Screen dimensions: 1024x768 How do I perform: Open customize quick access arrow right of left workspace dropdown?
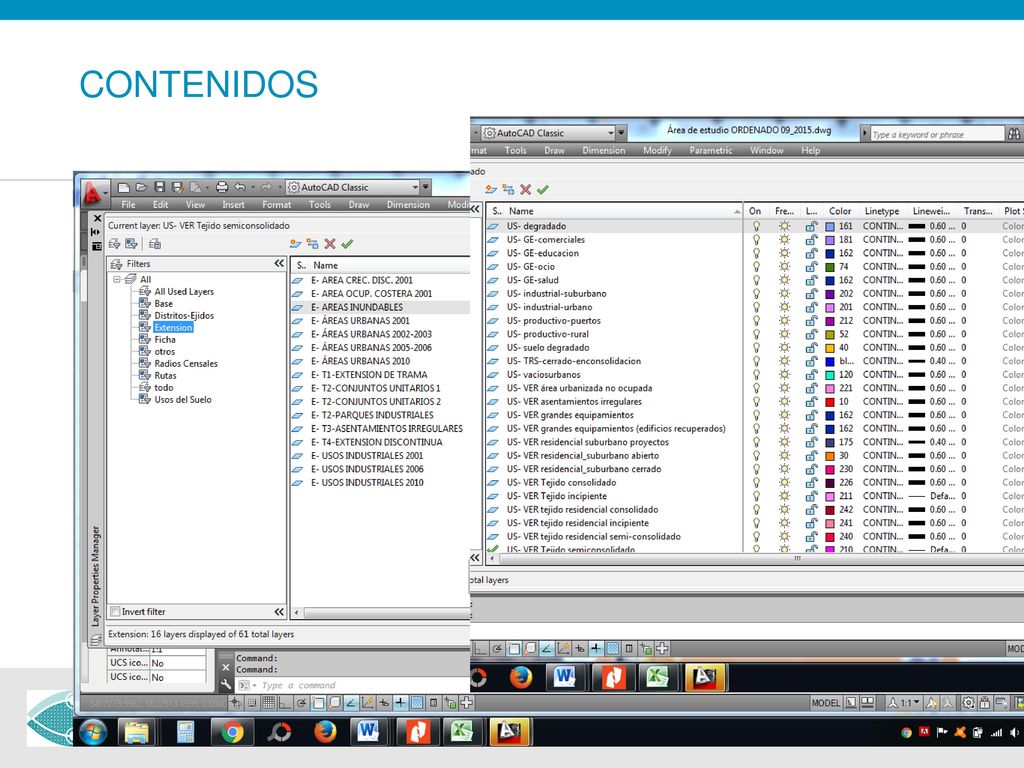[426, 187]
